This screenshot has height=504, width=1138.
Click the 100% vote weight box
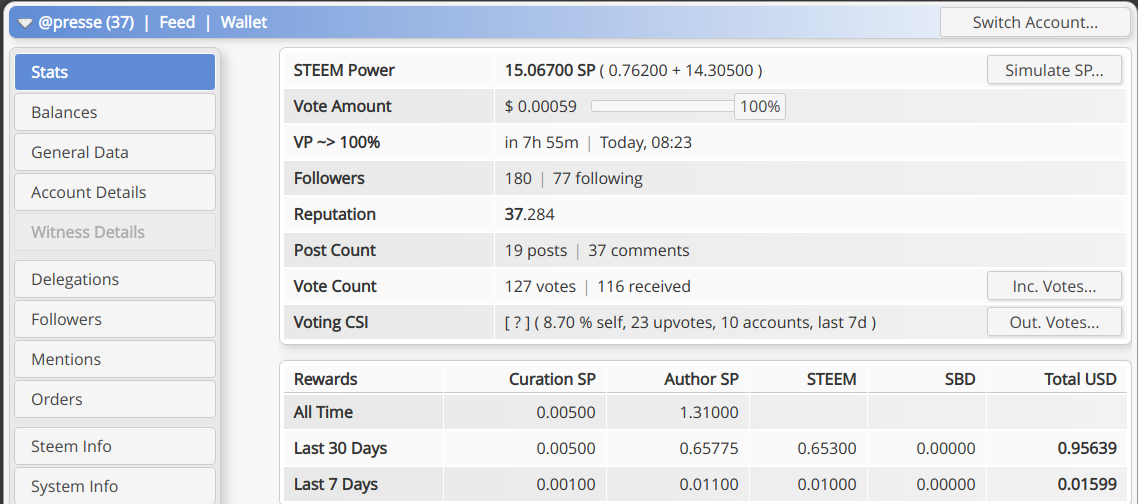click(x=760, y=107)
